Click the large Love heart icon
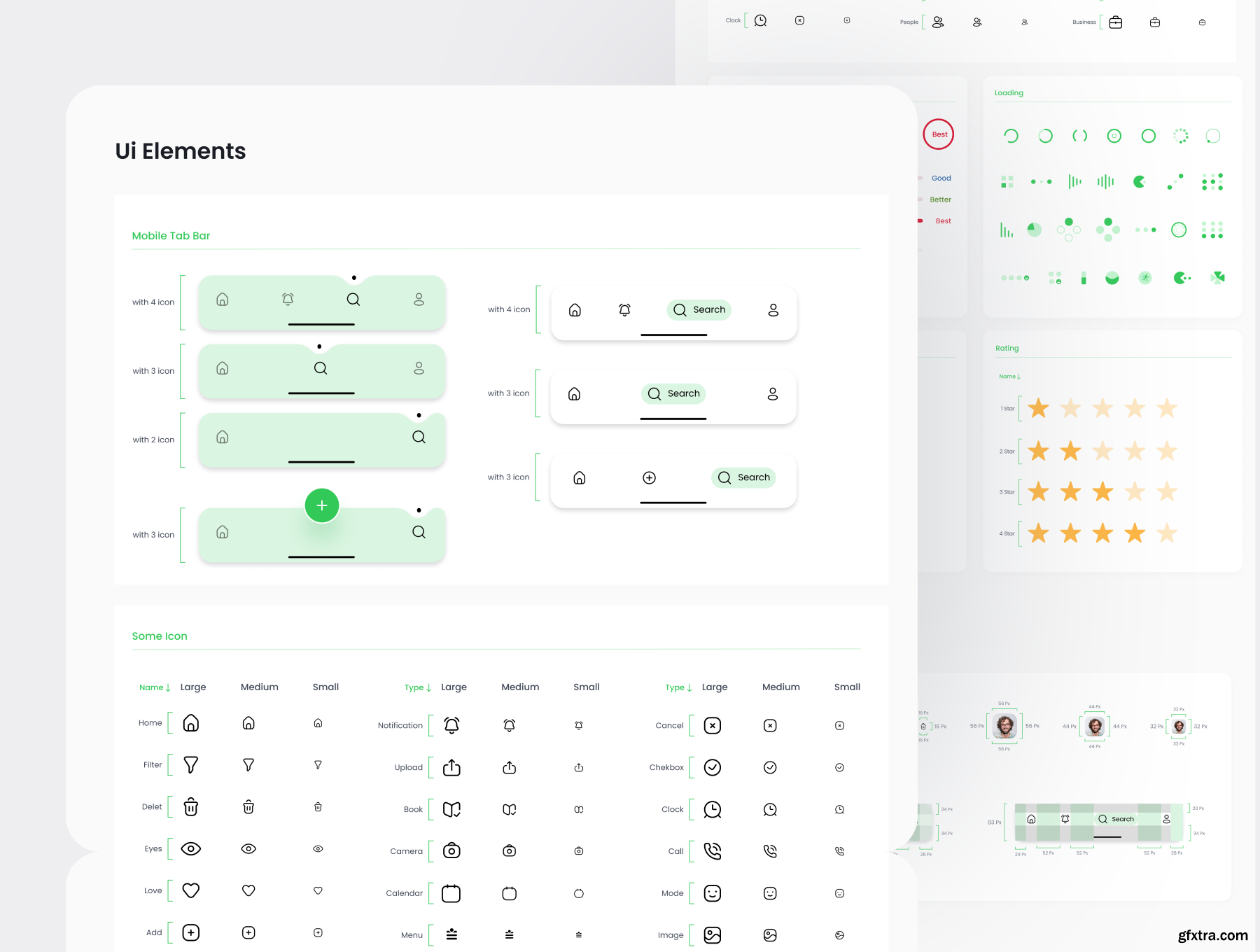This screenshot has width=1260, height=952. point(190,890)
